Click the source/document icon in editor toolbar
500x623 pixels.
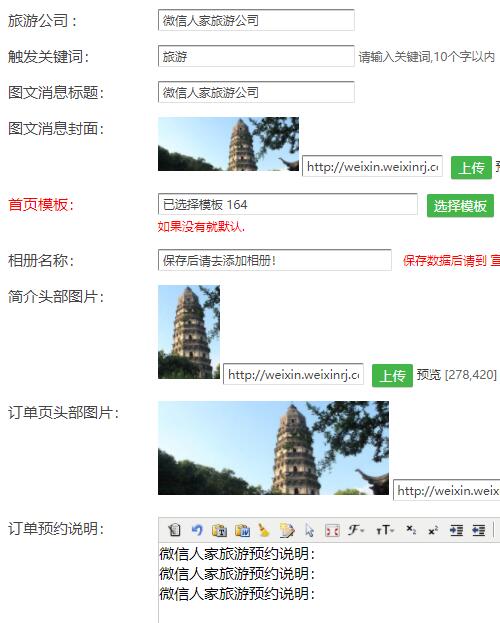click(x=174, y=530)
